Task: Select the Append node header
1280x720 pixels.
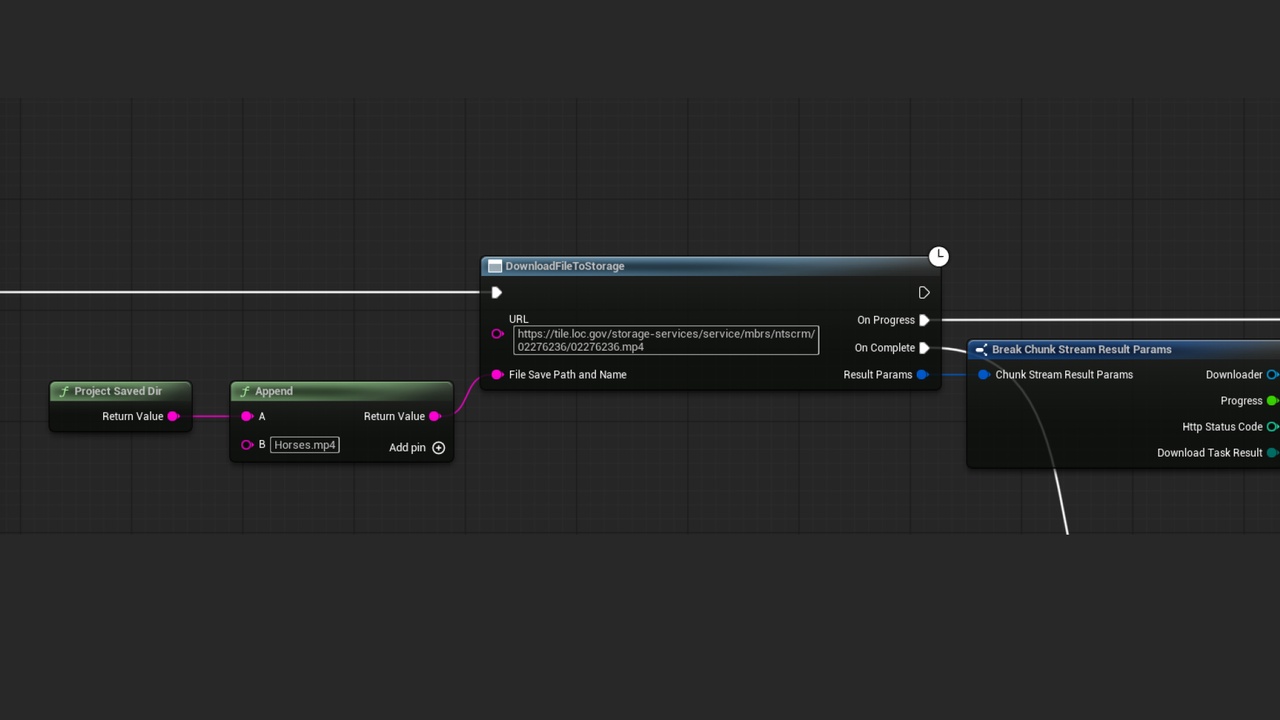Action: [x=342, y=391]
